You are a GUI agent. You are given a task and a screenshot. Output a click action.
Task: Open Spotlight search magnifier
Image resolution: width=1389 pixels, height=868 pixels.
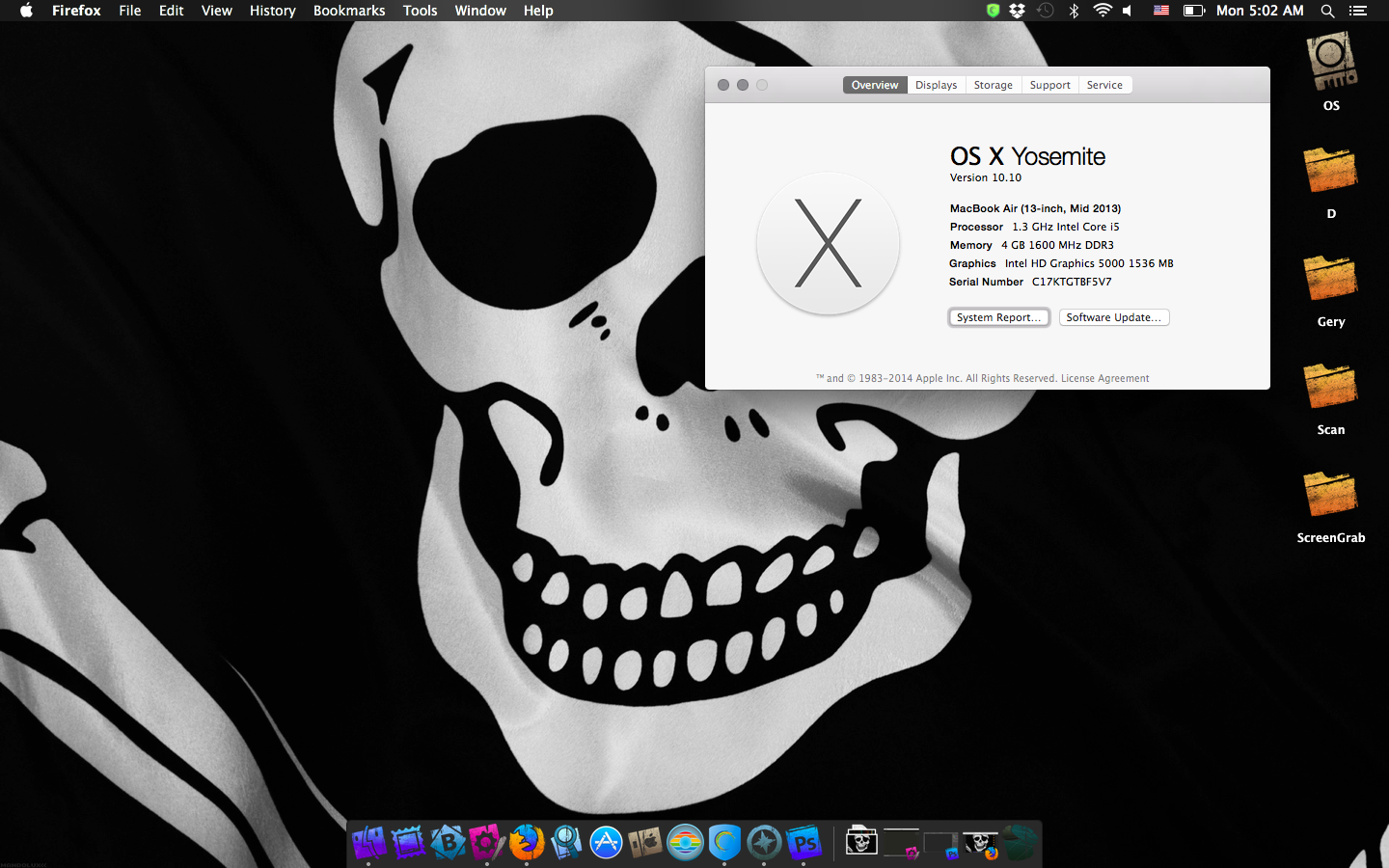click(x=1328, y=11)
